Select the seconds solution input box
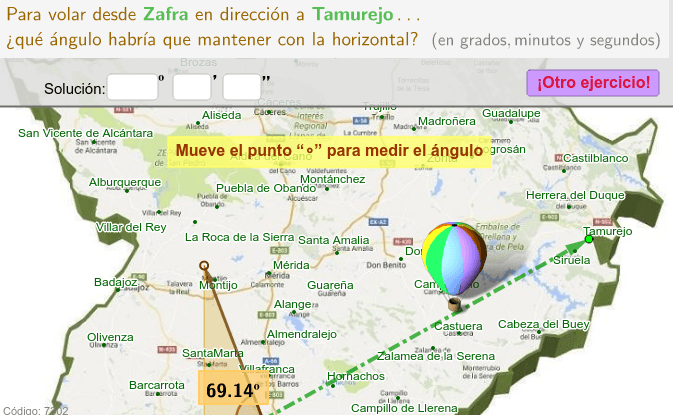 242,87
